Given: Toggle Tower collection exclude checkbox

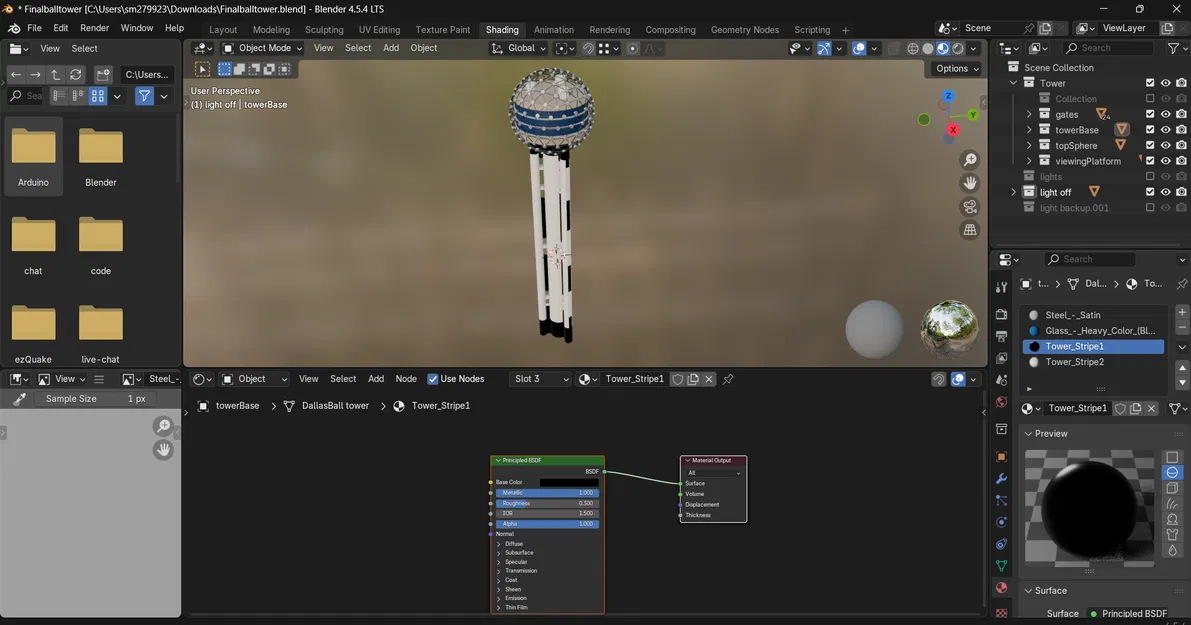Looking at the screenshot, I should coord(1150,83).
